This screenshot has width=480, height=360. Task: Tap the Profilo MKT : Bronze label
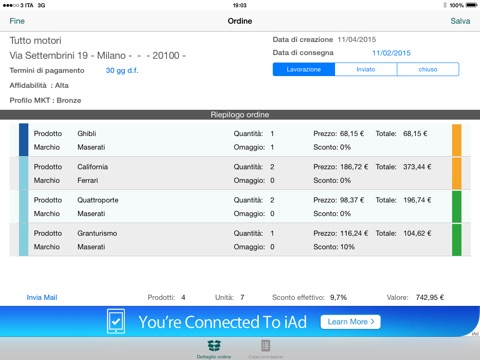click(45, 100)
